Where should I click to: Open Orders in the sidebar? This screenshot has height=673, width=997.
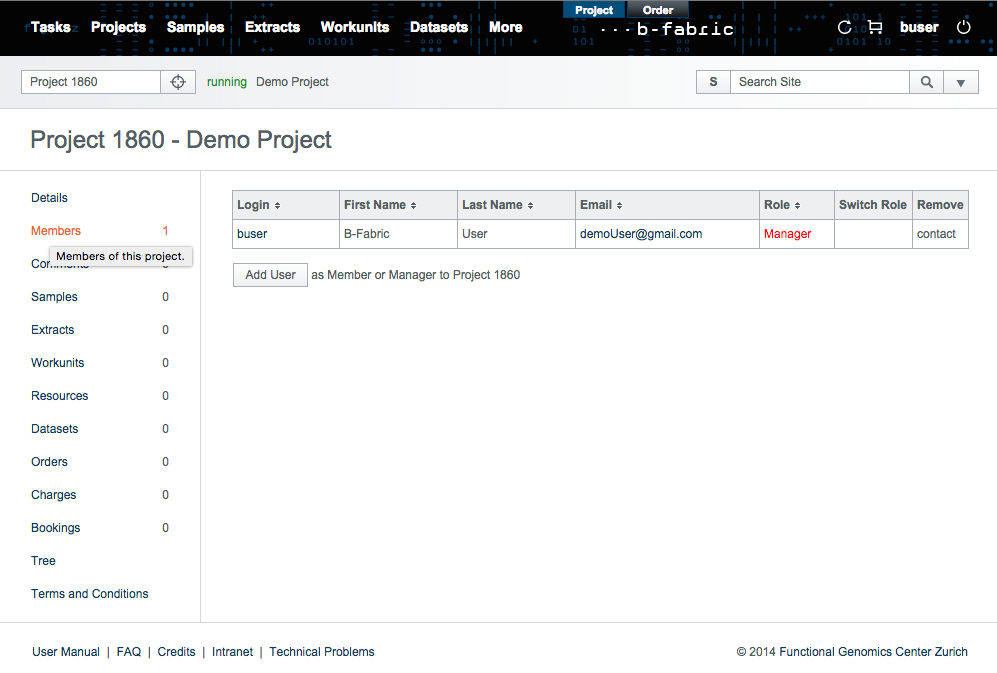[49, 462]
